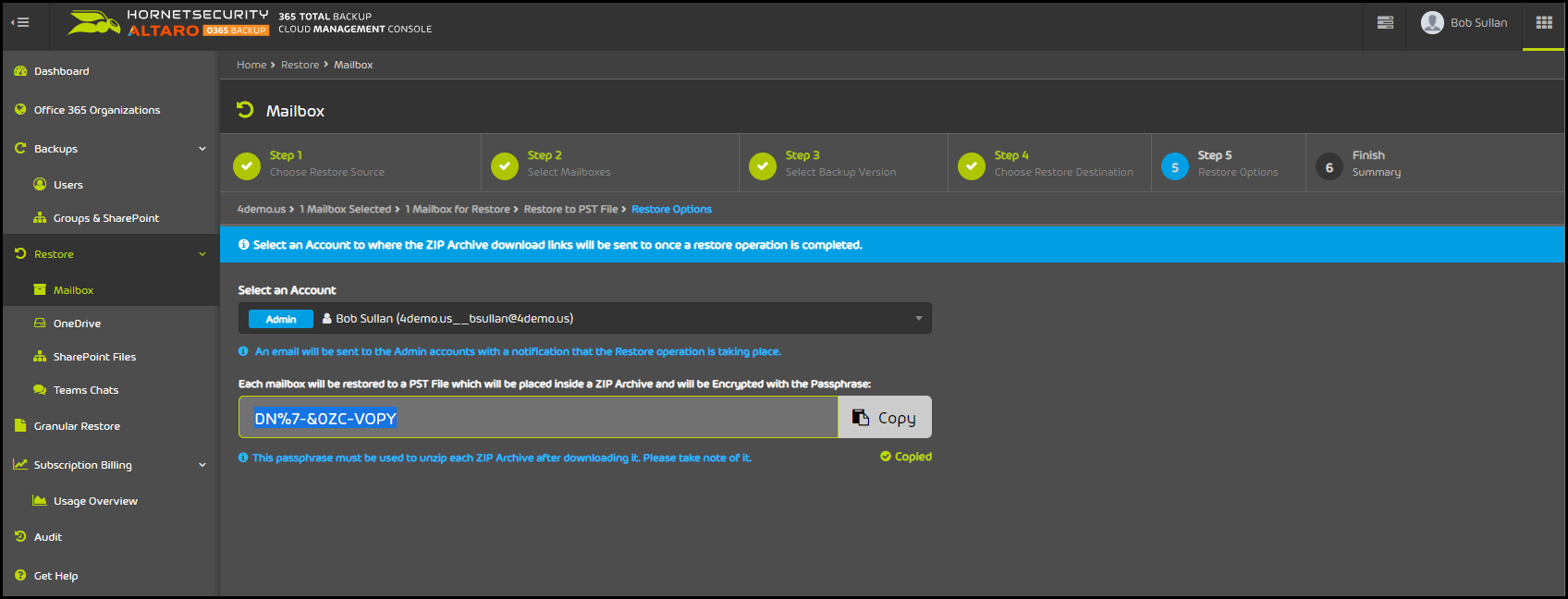Click the passphrase text field
The image size is (1568, 599).
pyautogui.click(x=538, y=417)
